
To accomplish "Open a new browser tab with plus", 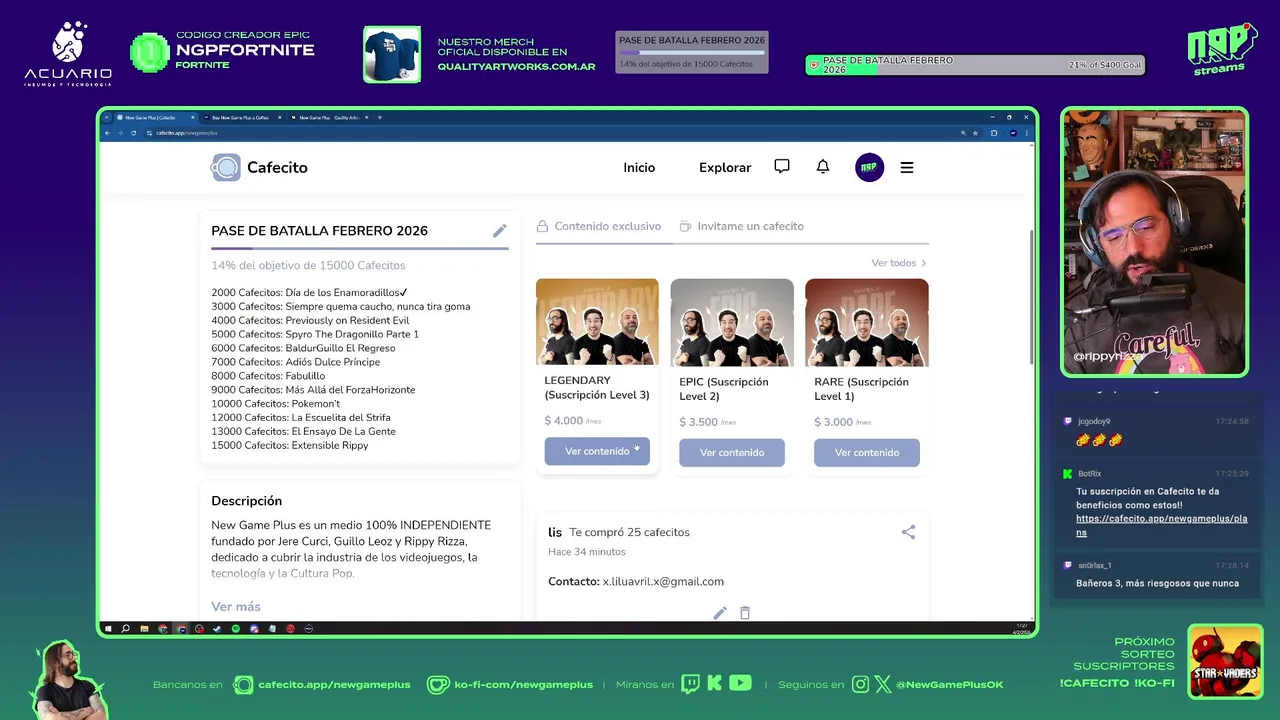I will pos(380,117).
